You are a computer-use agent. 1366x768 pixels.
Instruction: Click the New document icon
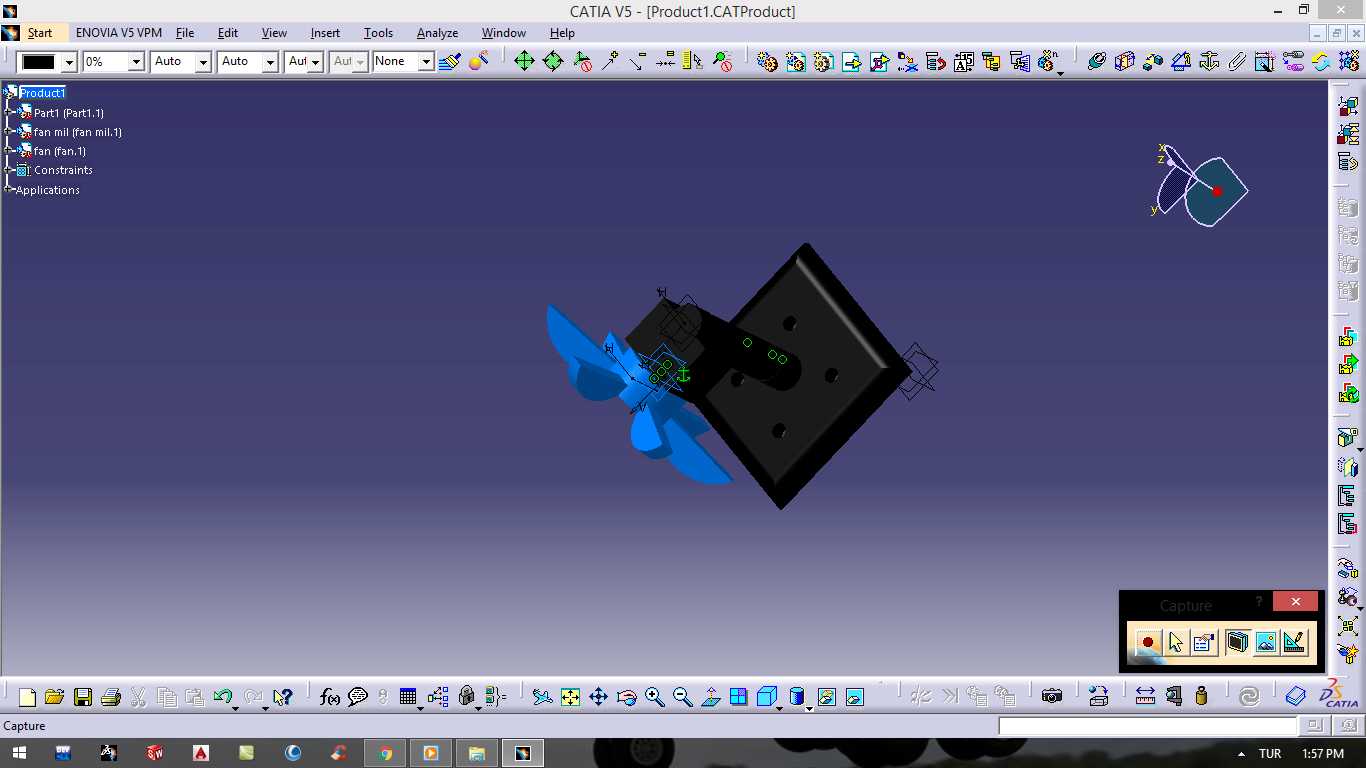pos(27,697)
